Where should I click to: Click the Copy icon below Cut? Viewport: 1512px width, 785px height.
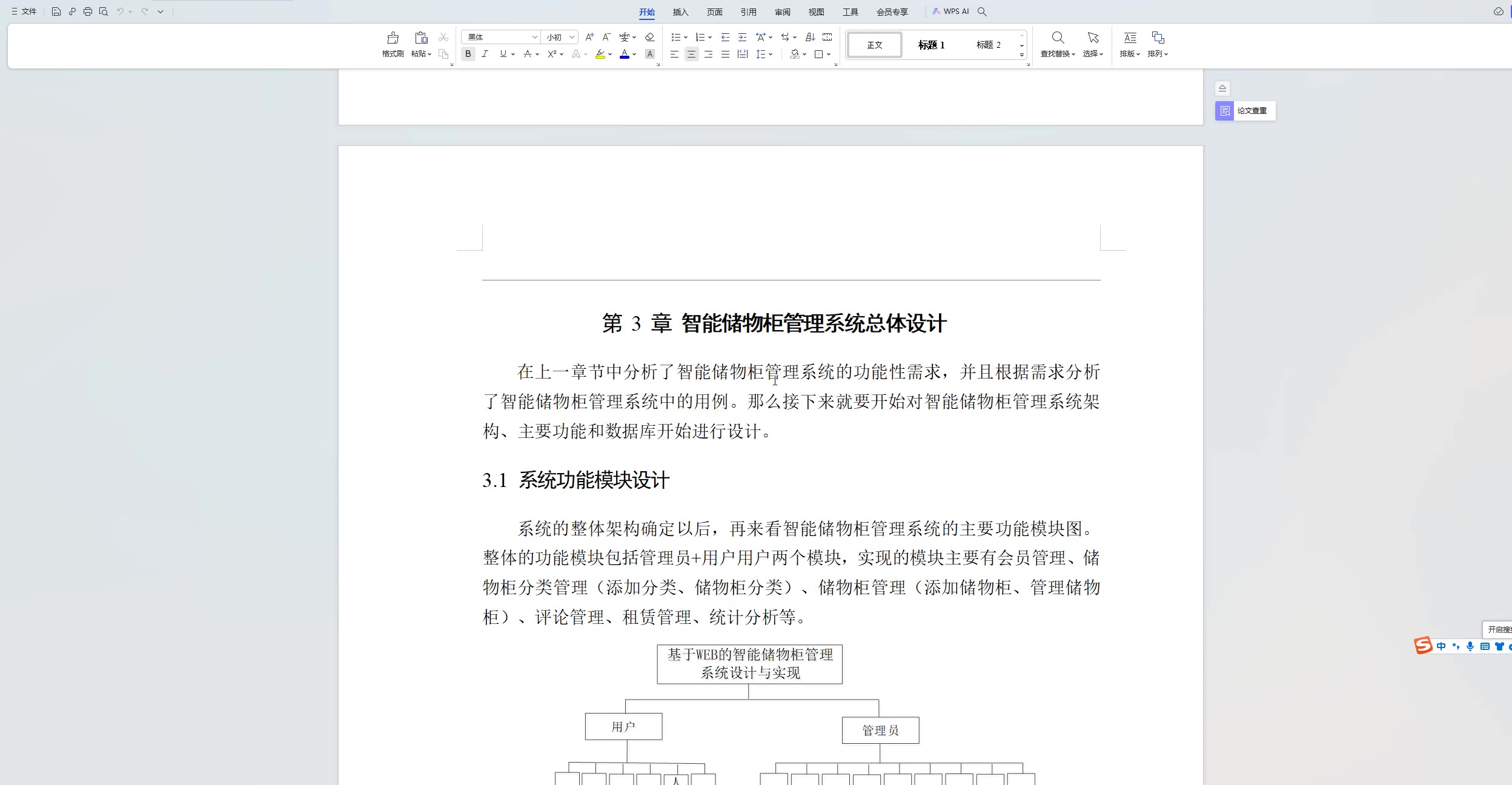click(x=443, y=54)
